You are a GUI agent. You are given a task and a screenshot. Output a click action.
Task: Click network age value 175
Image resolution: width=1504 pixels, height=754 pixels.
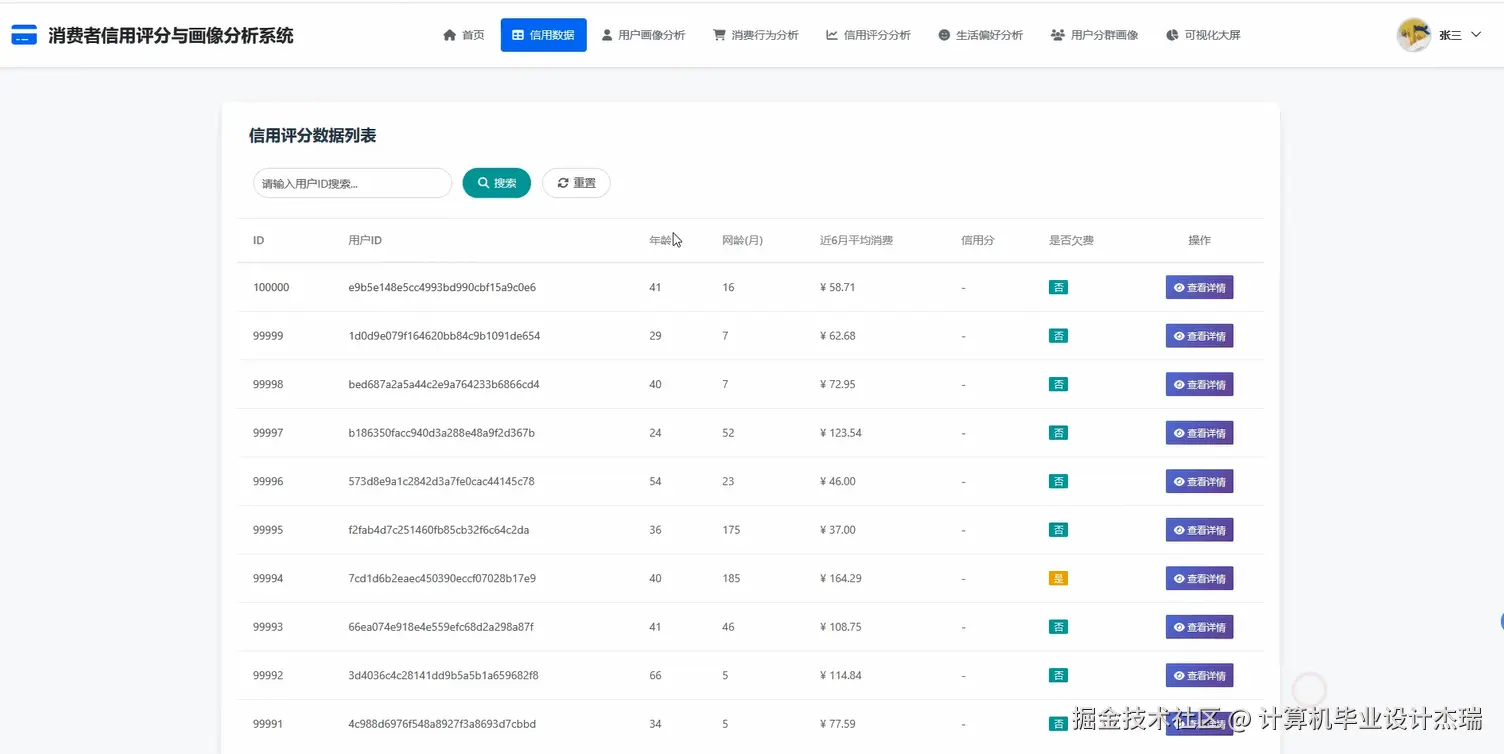[731, 530]
